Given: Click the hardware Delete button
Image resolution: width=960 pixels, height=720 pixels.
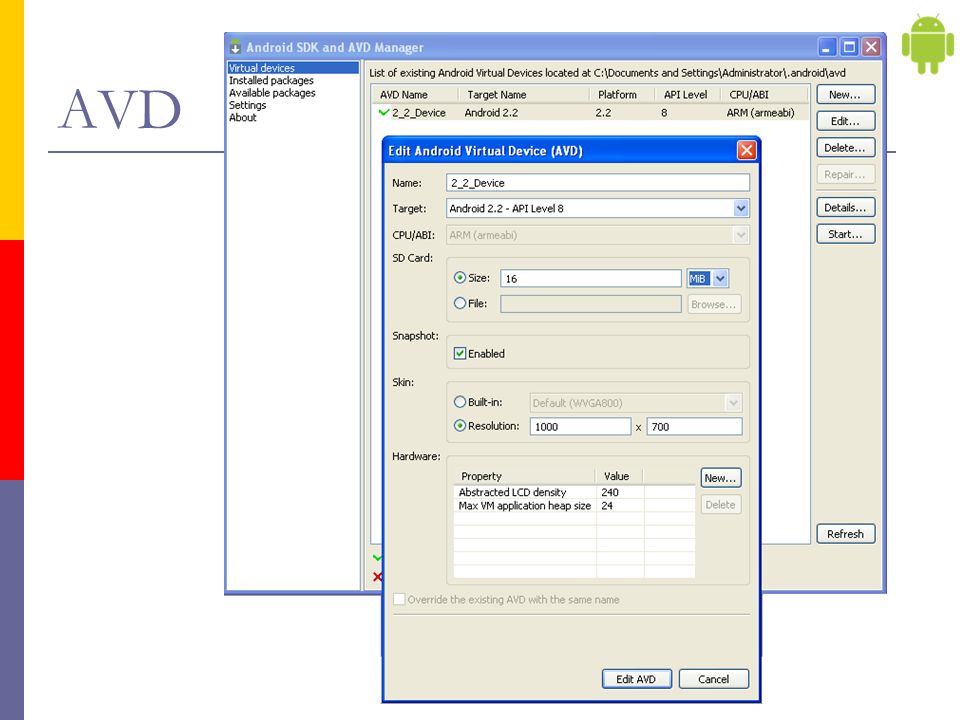Looking at the screenshot, I should pos(721,504).
